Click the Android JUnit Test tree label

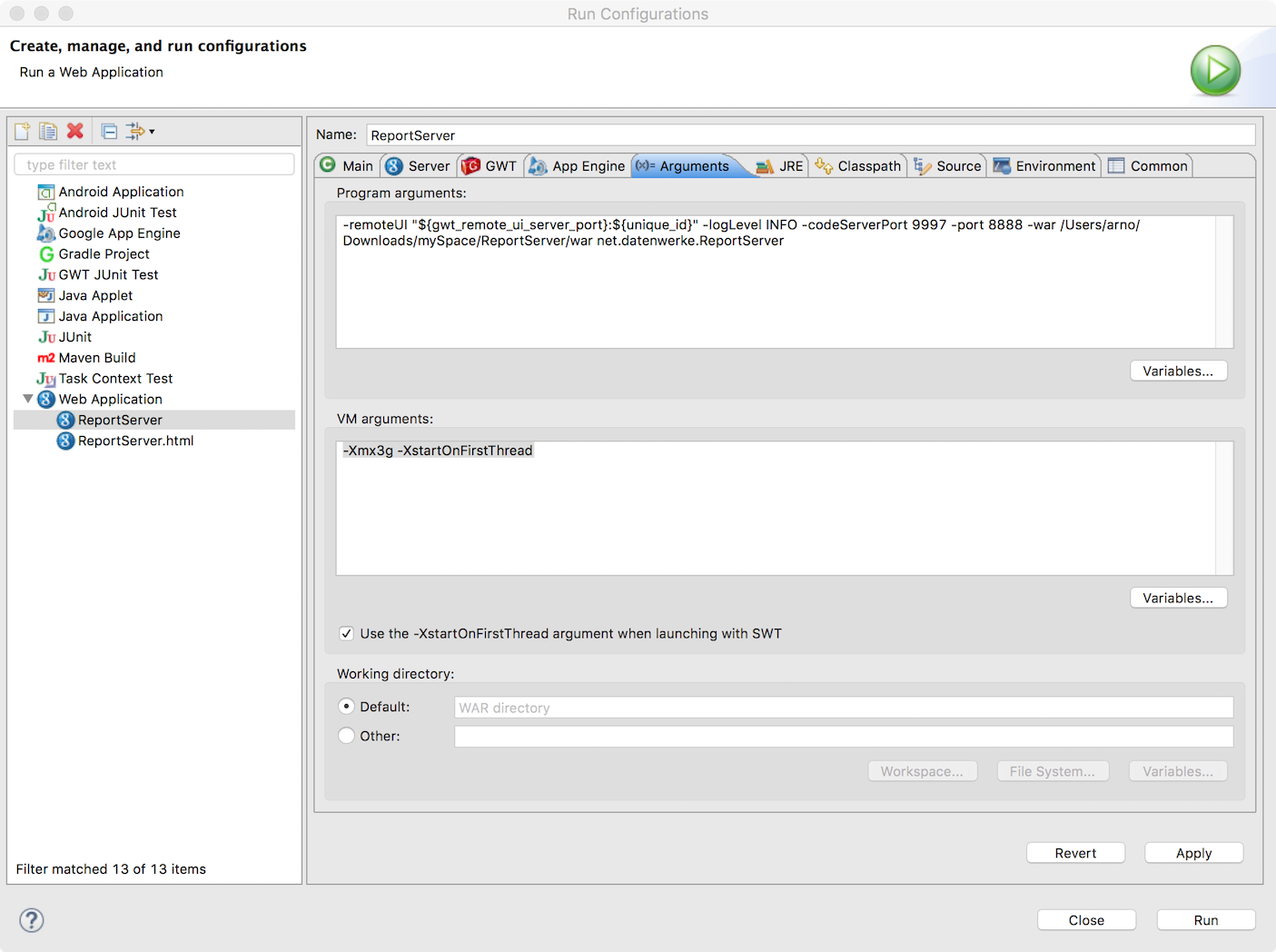tap(118, 213)
